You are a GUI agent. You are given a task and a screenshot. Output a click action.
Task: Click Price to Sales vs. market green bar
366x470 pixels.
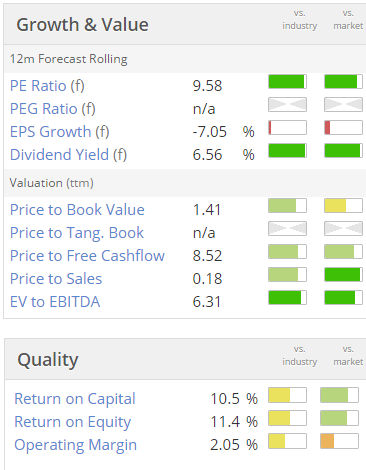click(x=343, y=275)
